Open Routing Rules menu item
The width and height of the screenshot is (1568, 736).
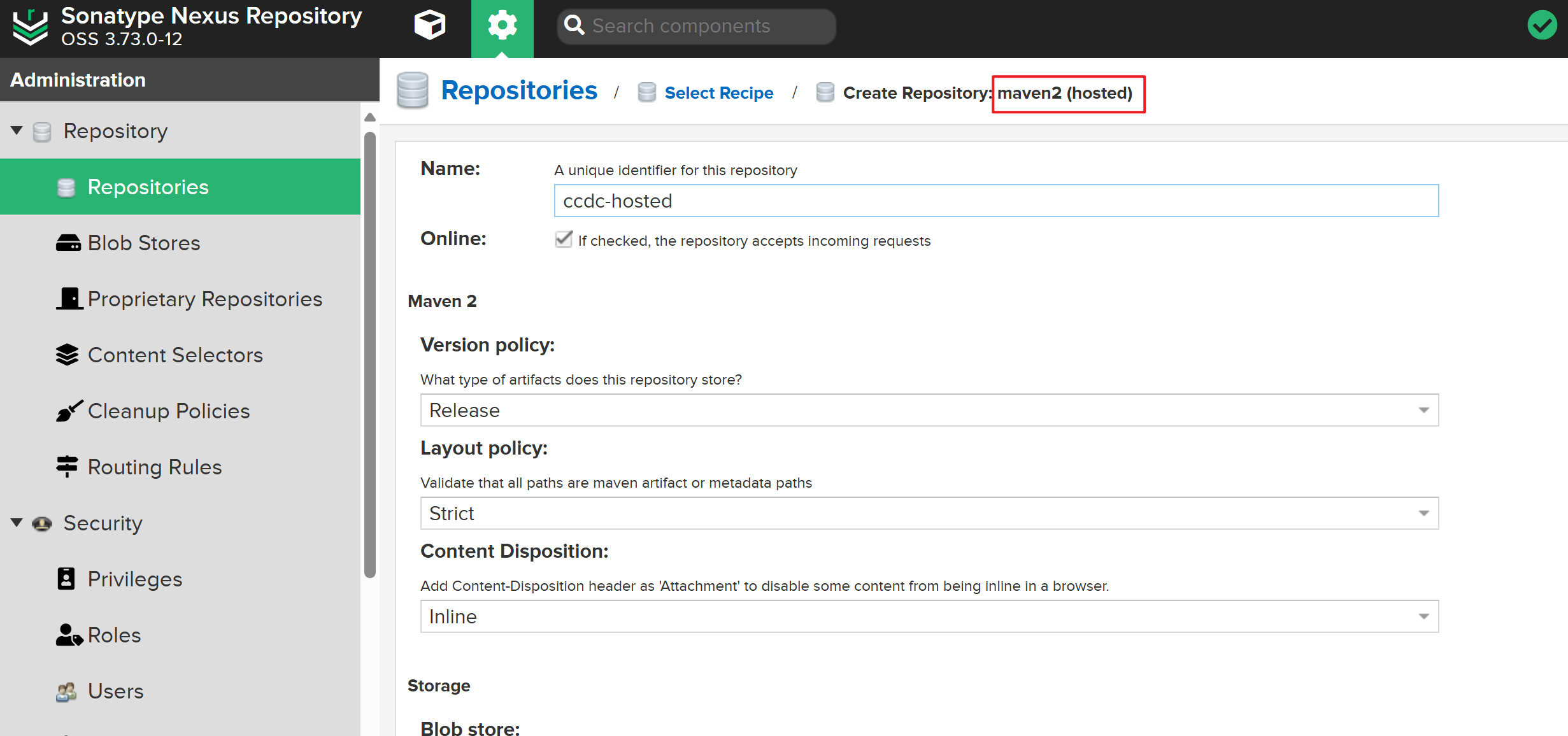[x=180, y=467]
